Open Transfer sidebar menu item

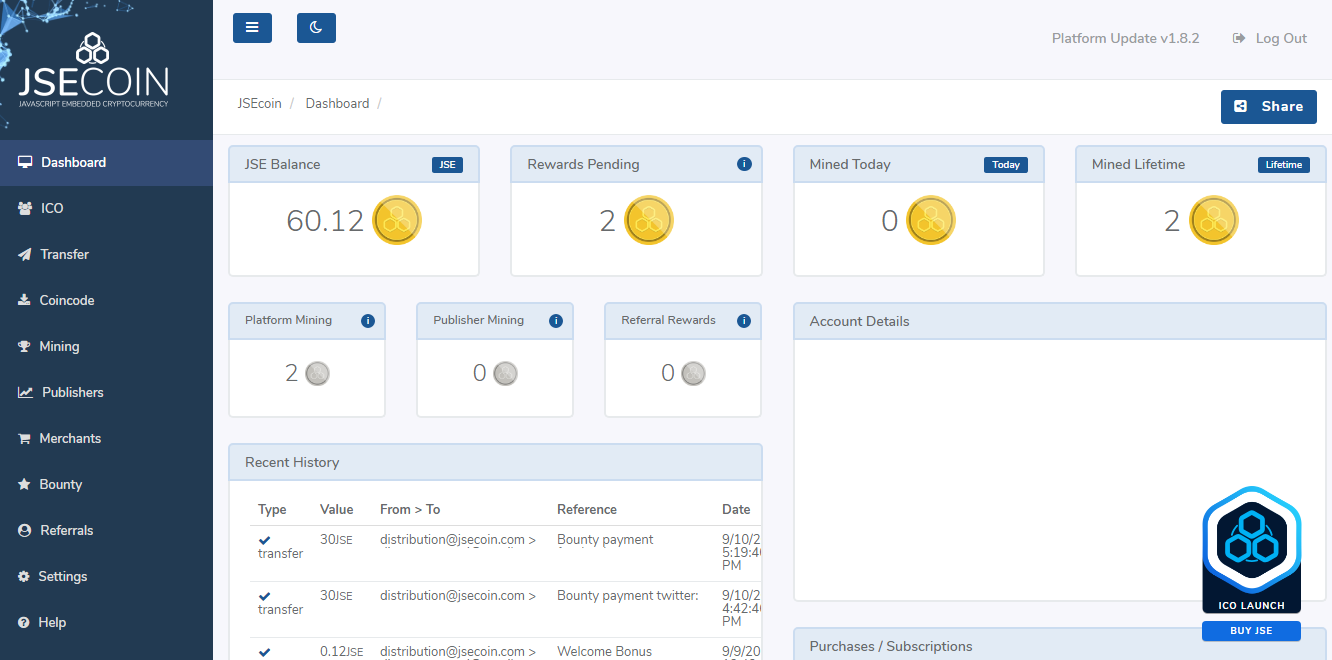[x=106, y=254]
